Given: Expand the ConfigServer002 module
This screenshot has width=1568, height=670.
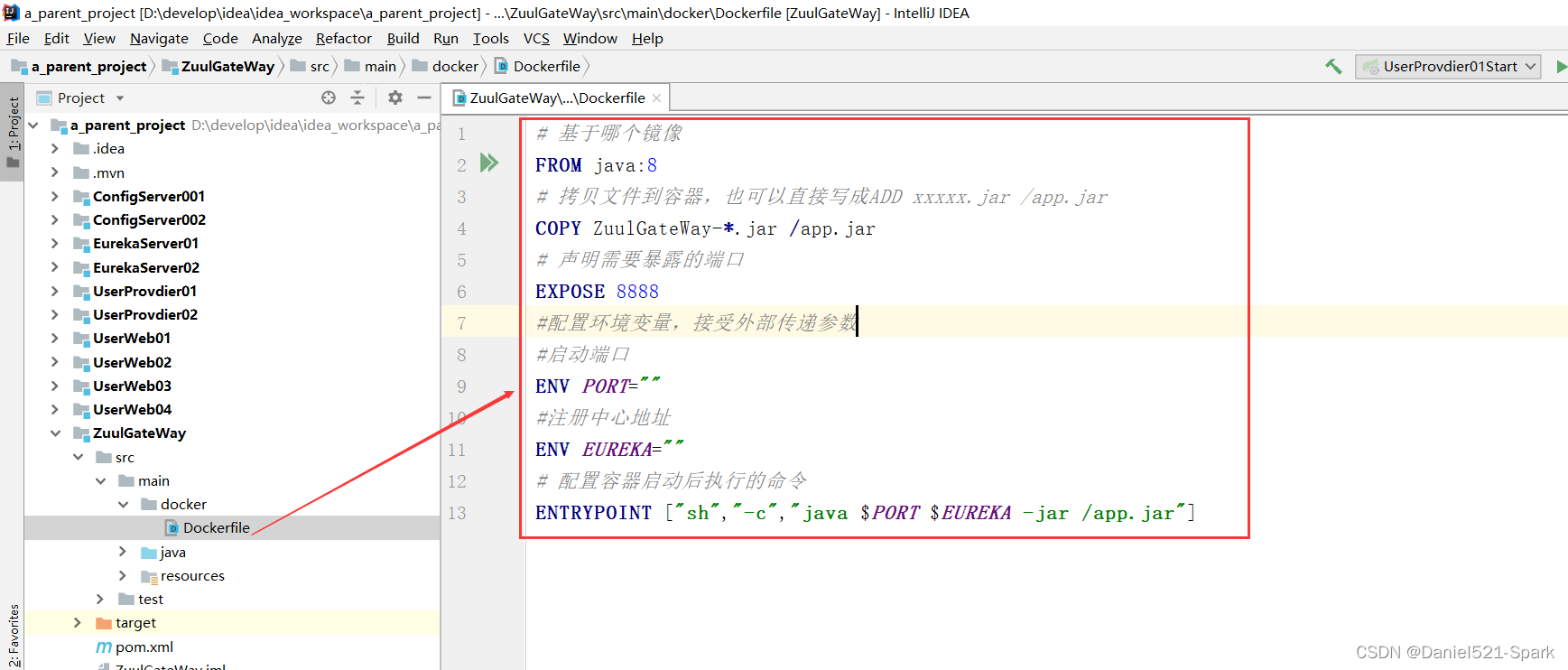Looking at the screenshot, I should pos(55,219).
